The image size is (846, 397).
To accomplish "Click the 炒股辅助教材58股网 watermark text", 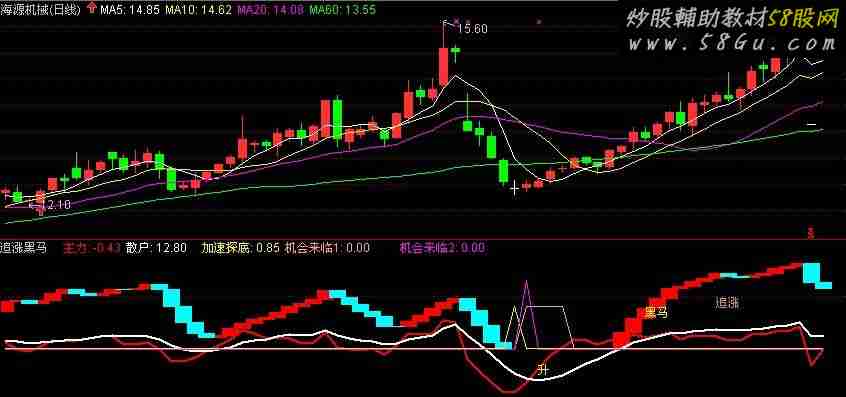I will click(x=732, y=19).
